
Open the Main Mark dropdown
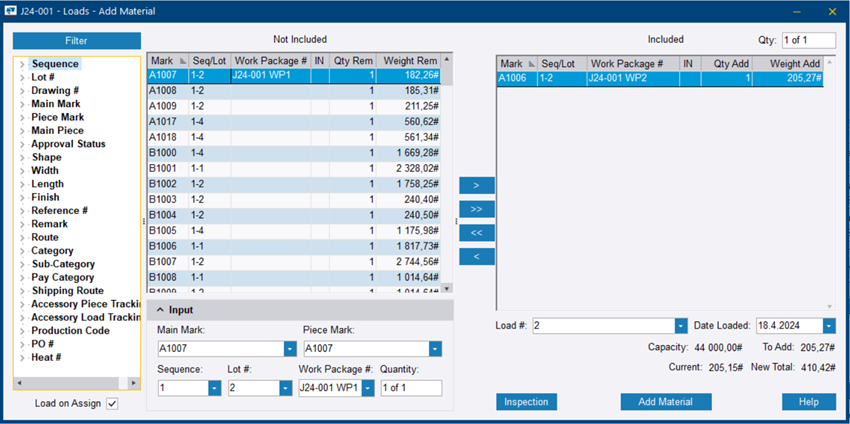tap(290, 349)
